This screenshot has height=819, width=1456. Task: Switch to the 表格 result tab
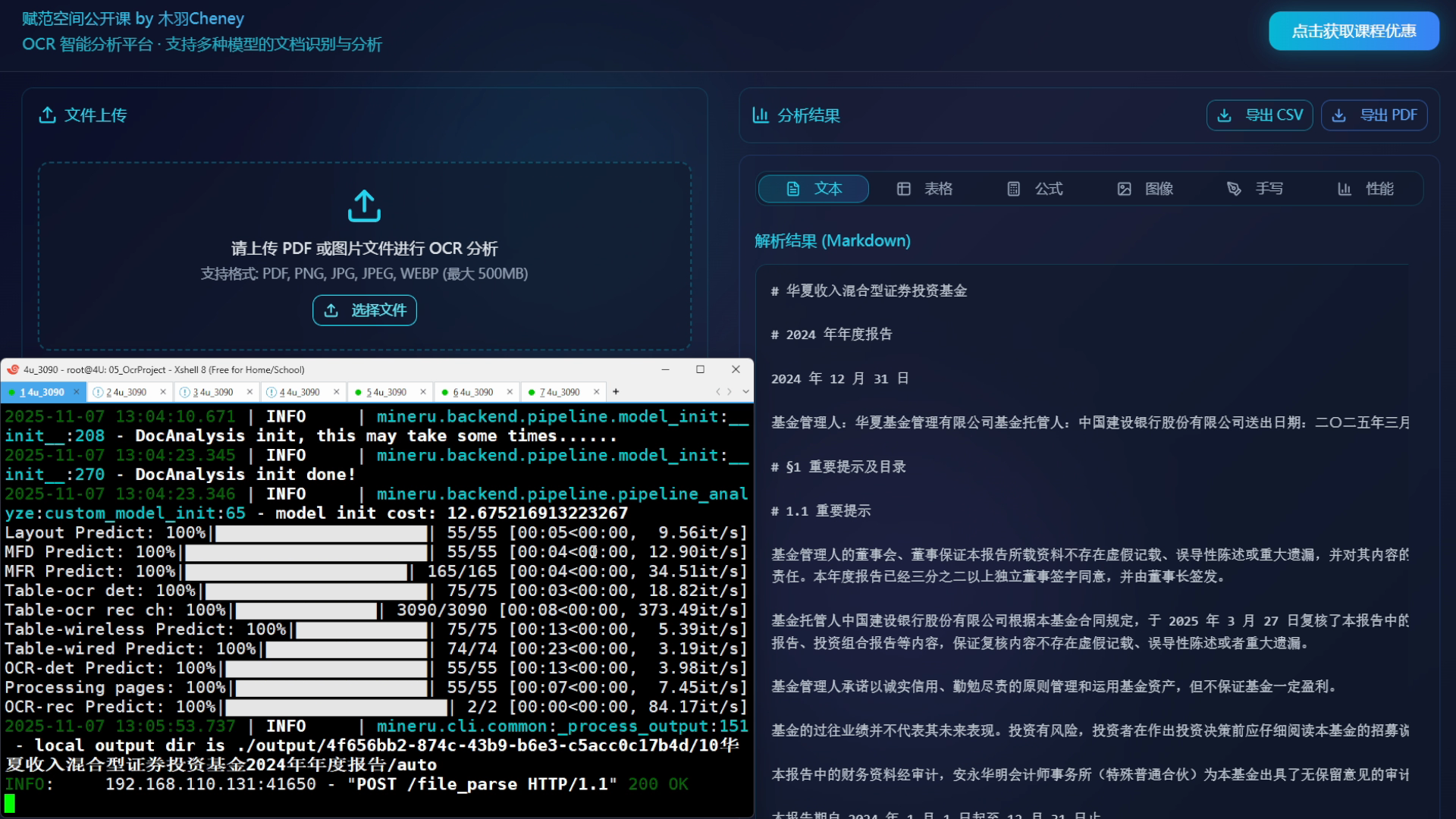click(x=924, y=189)
